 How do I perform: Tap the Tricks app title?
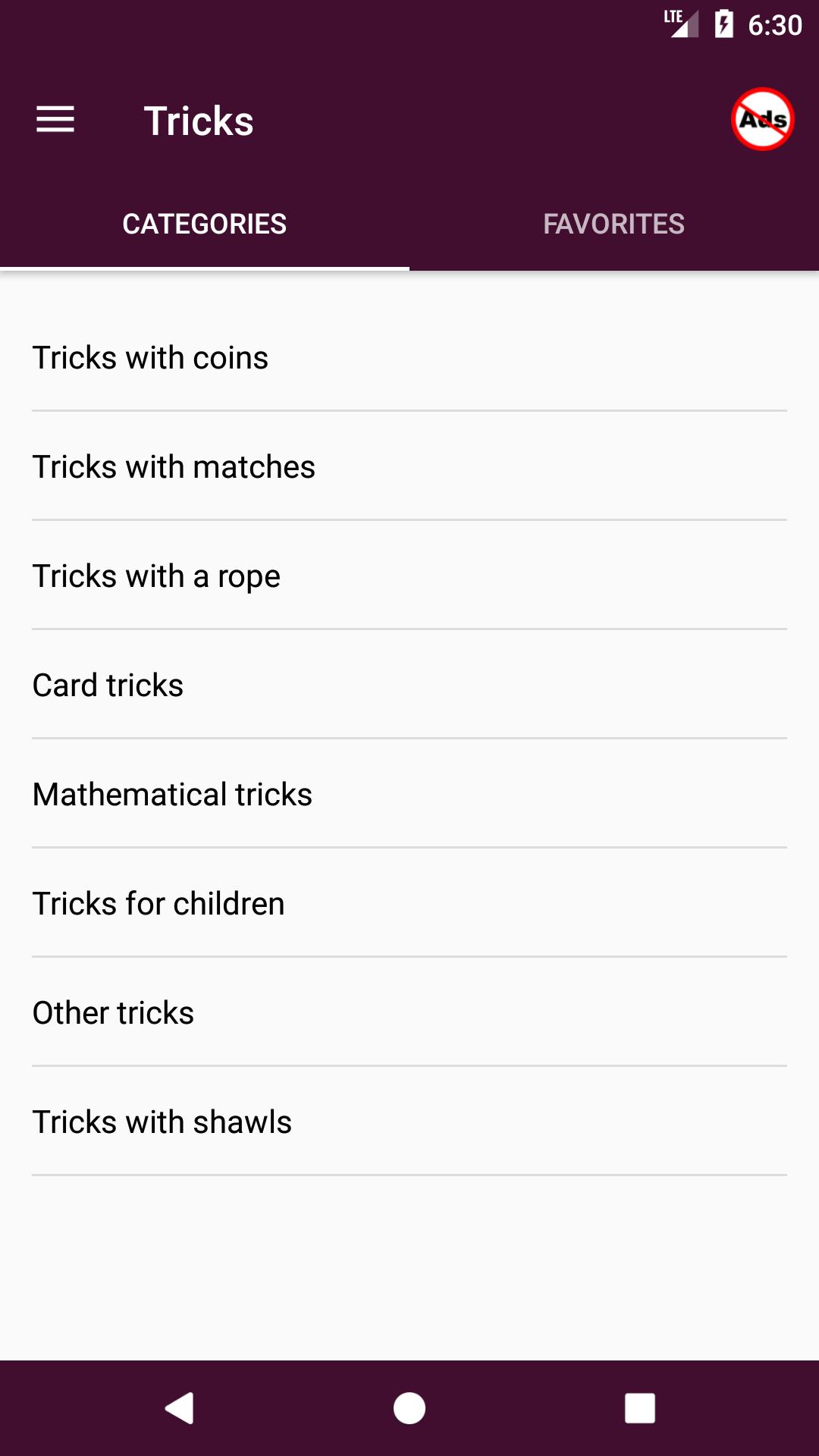coord(199,121)
